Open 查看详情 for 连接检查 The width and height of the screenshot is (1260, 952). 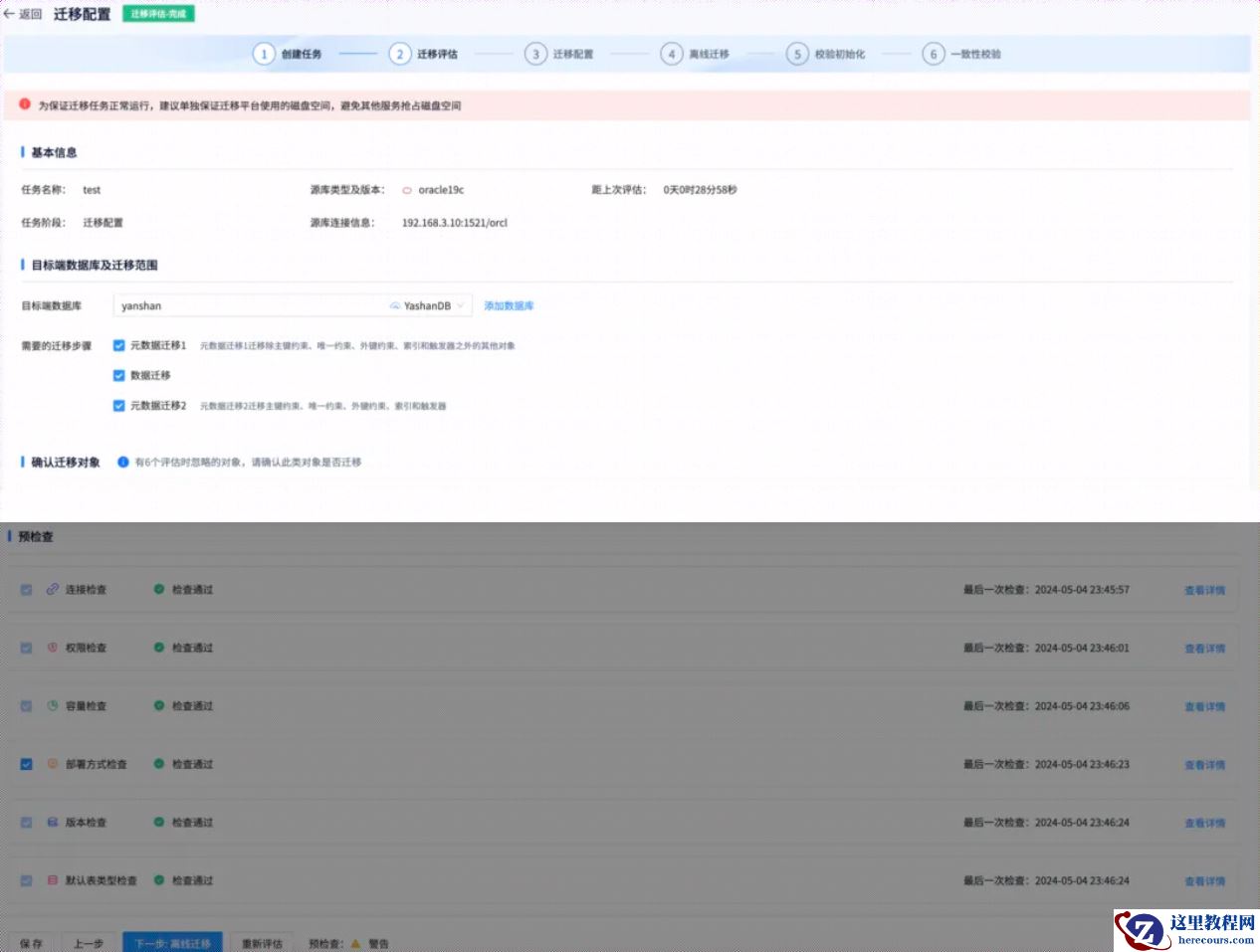point(1204,590)
